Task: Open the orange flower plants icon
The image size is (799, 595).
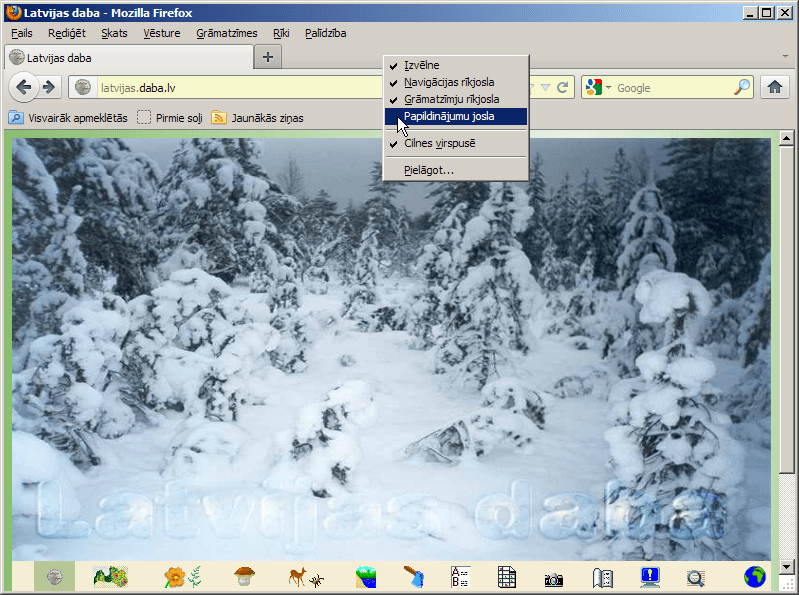Action: 182,577
